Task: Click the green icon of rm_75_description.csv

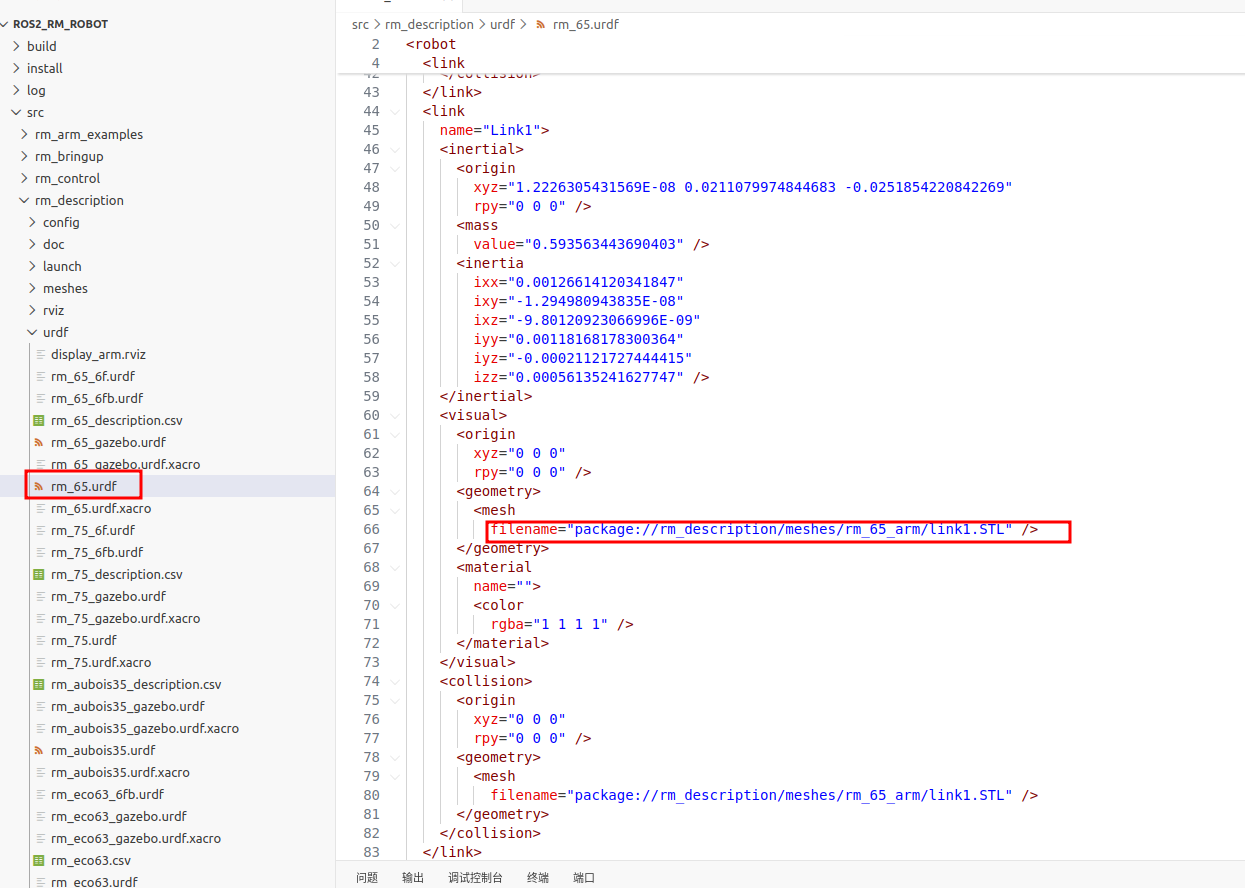Action: (x=39, y=574)
